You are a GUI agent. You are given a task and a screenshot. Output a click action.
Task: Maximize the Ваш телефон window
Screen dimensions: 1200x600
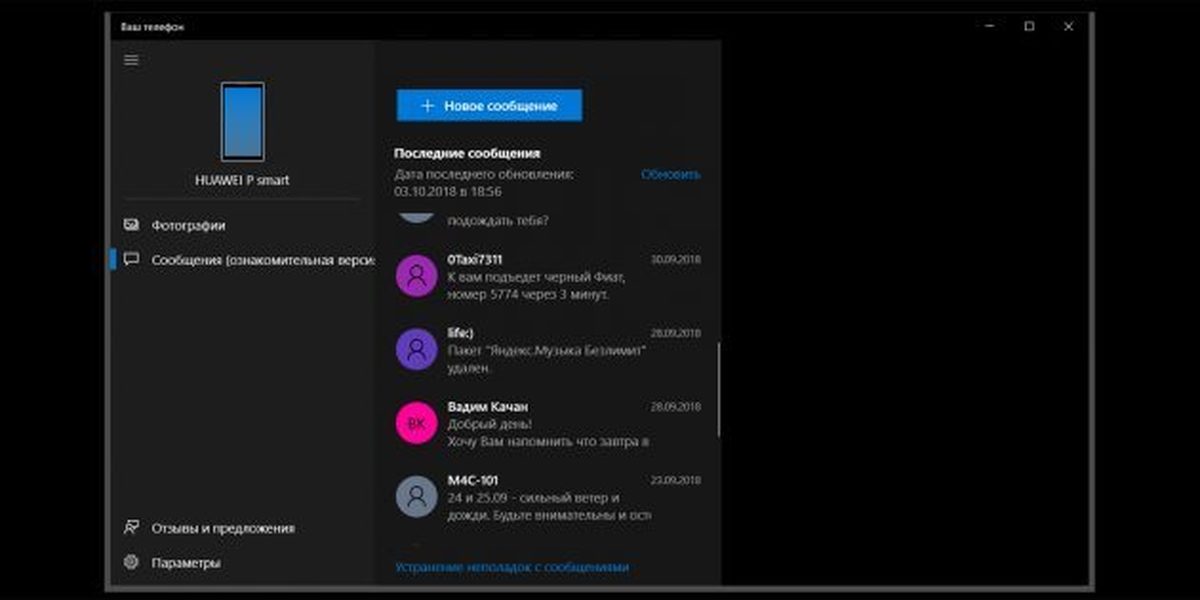(1029, 27)
